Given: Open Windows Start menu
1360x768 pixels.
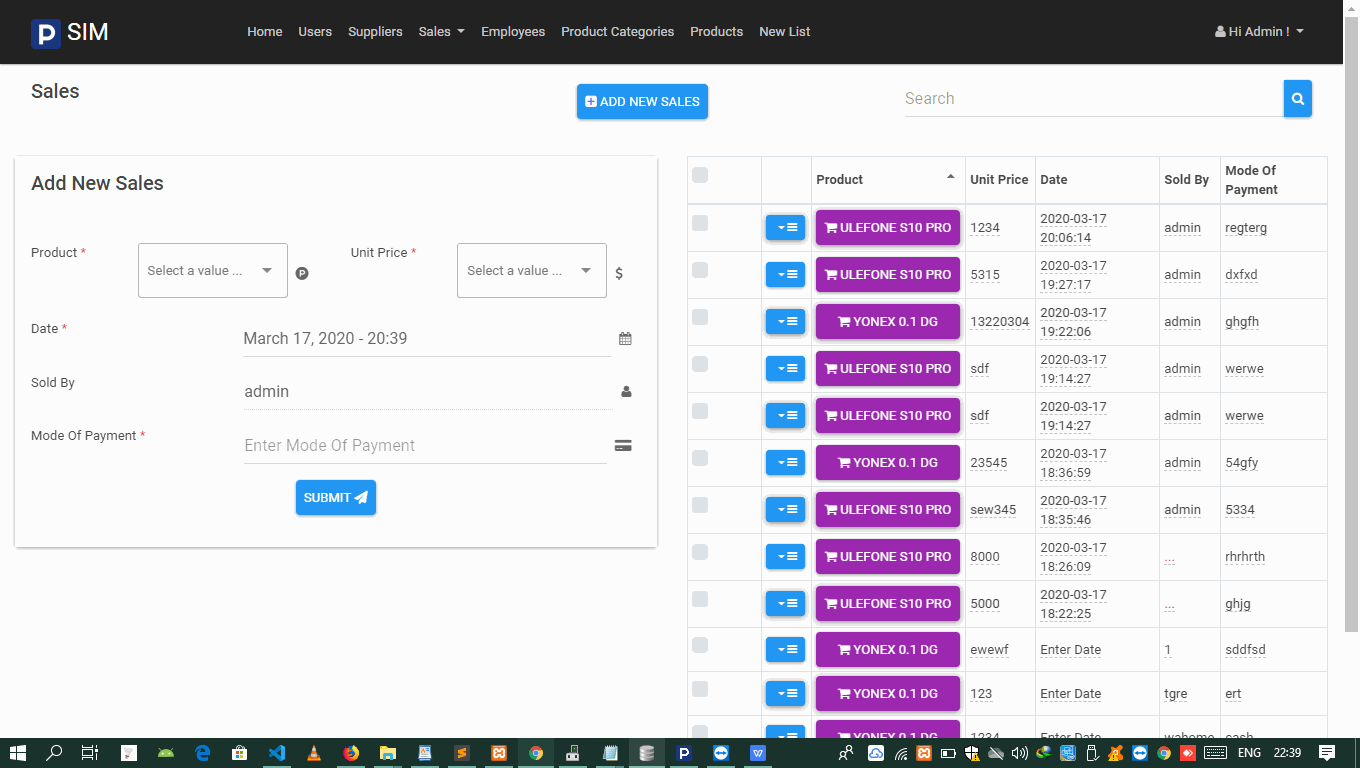Looking at the screenshot, I should pos(18,753).
